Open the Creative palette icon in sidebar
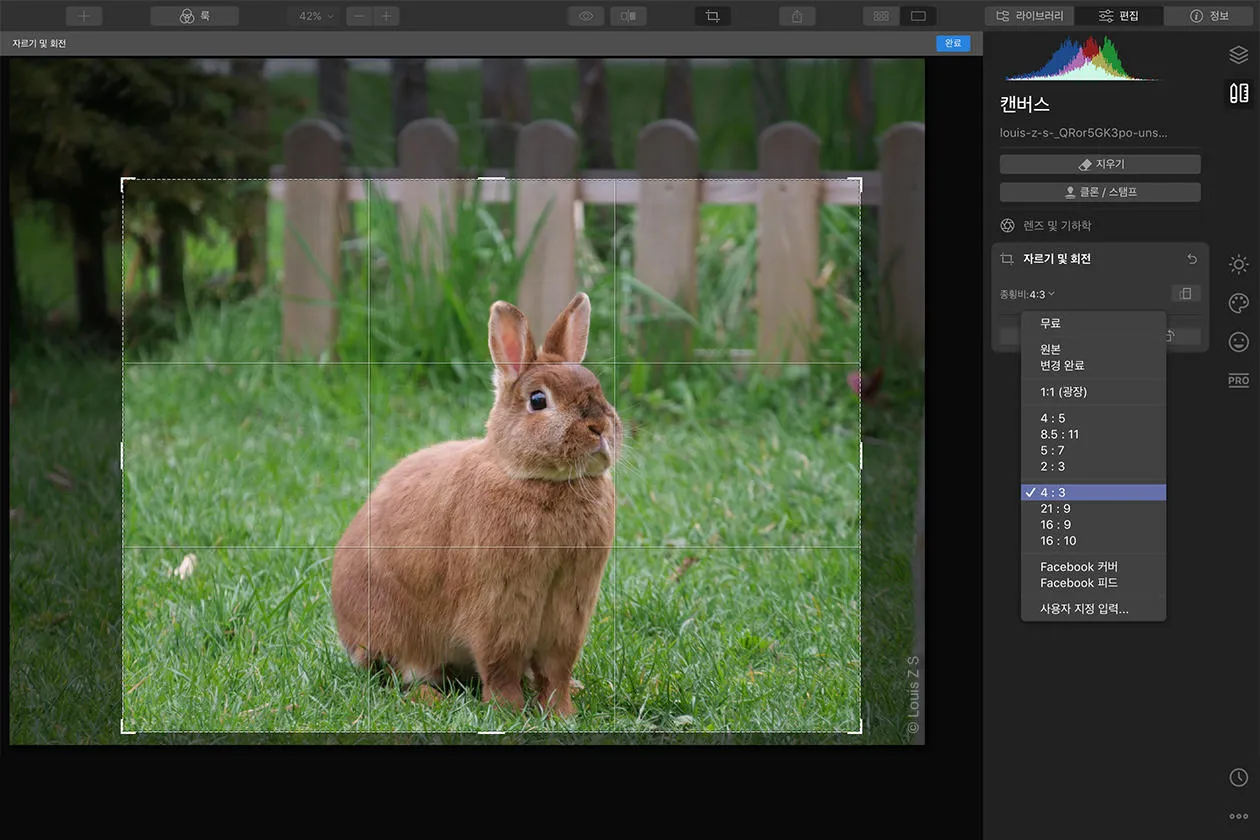 [x=1238, y=303]
